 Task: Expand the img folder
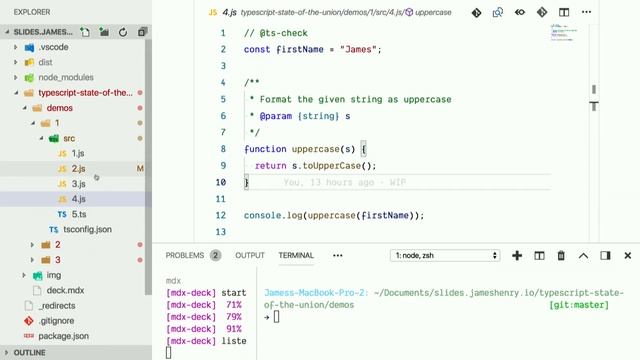[x=24, y=275]
